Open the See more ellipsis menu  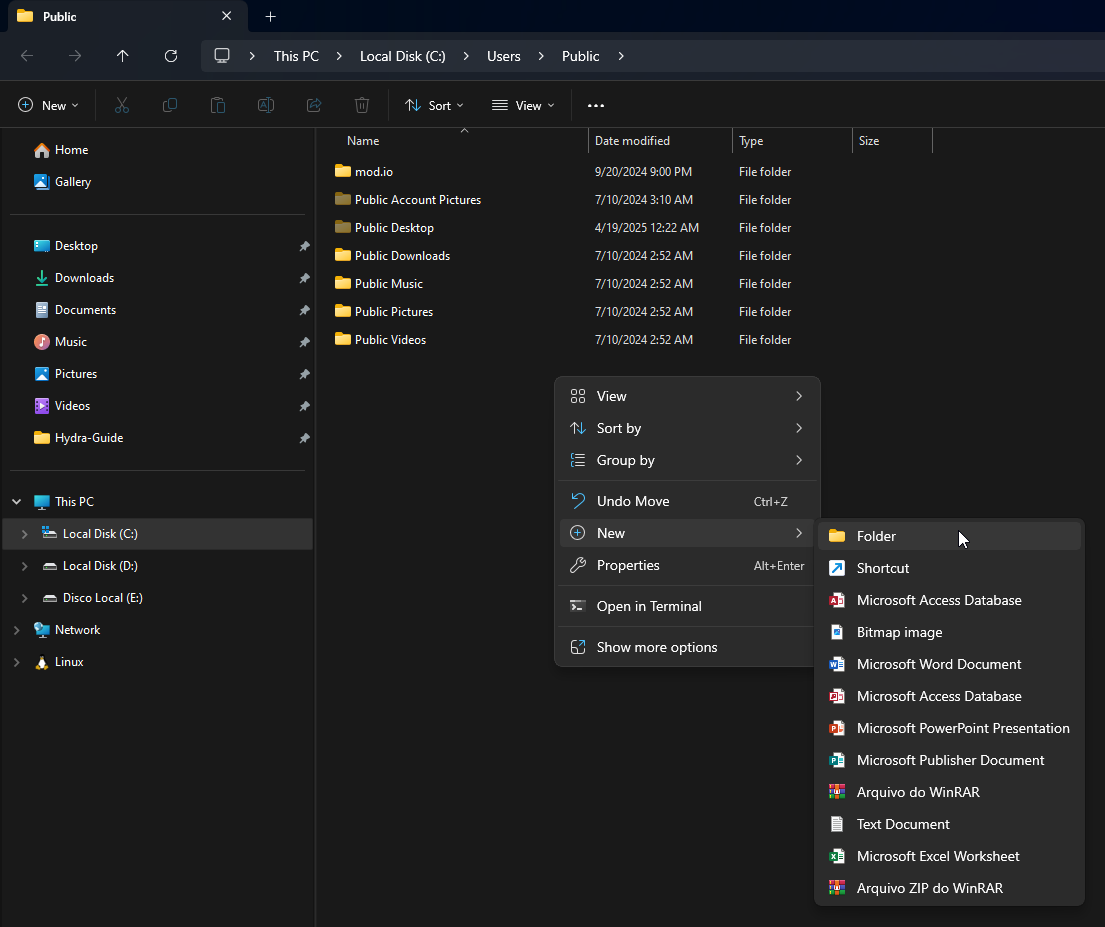click(595, 106)
